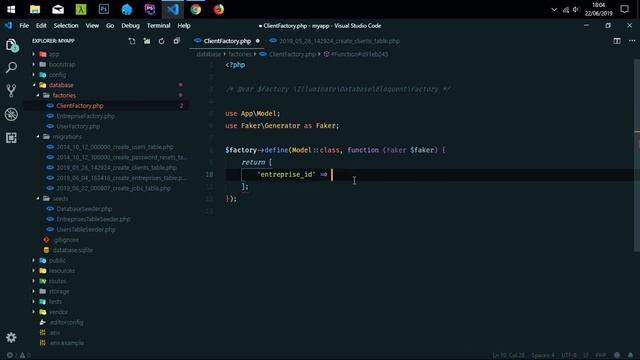The height and width of the screenshot is (360, 640).
Task: Click the New File icon in Explorer header
Action: coord(132,41)
